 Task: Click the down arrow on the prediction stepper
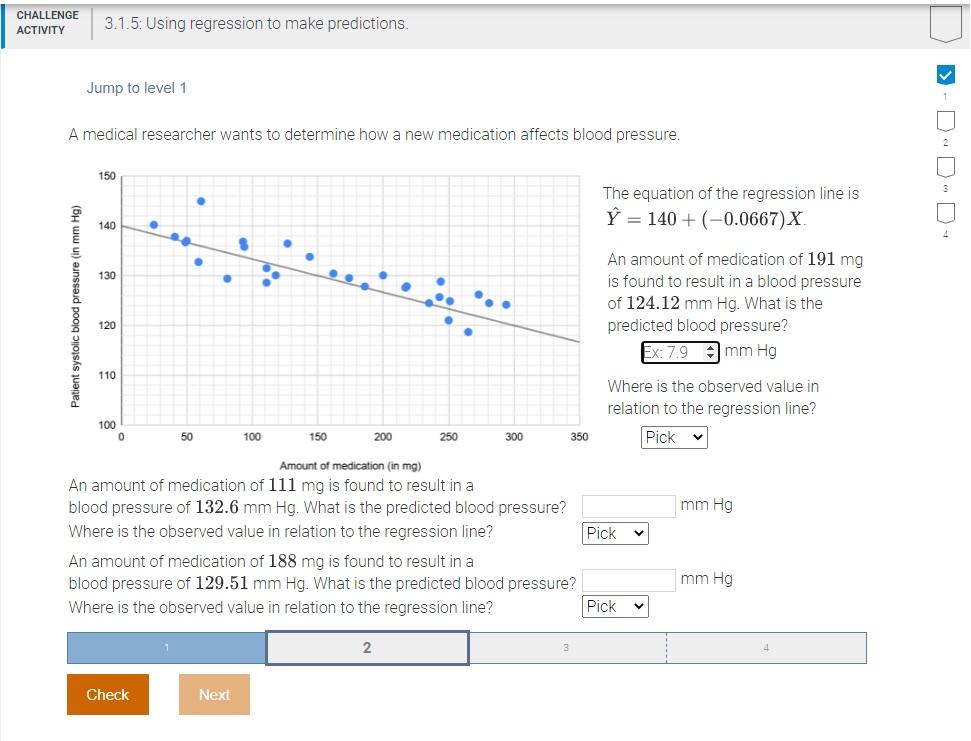[709, 356]
